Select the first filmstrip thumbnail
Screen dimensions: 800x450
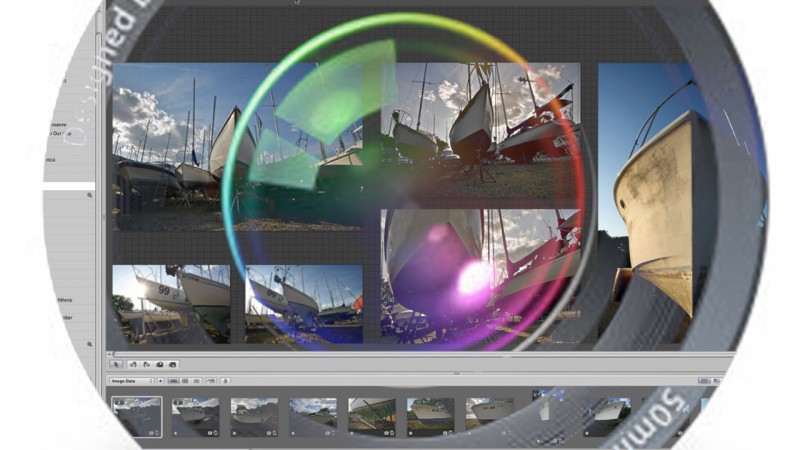point(135,415)
